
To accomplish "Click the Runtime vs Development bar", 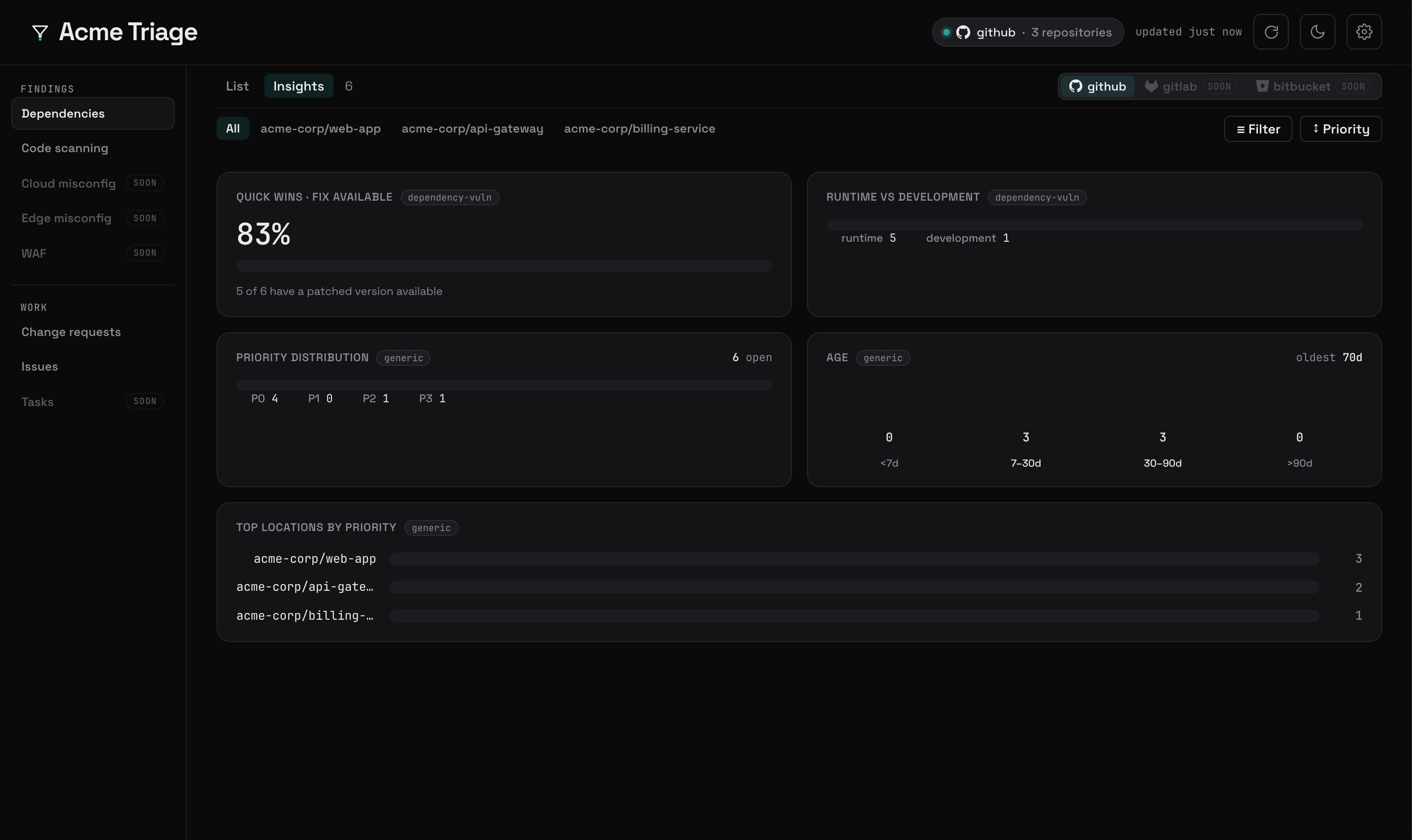I will tap(1094, 225).
